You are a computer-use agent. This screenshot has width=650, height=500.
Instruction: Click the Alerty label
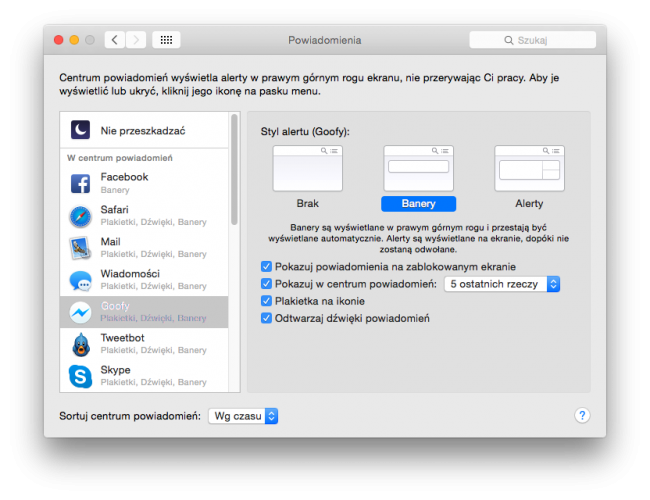click(x=529, y=204)
